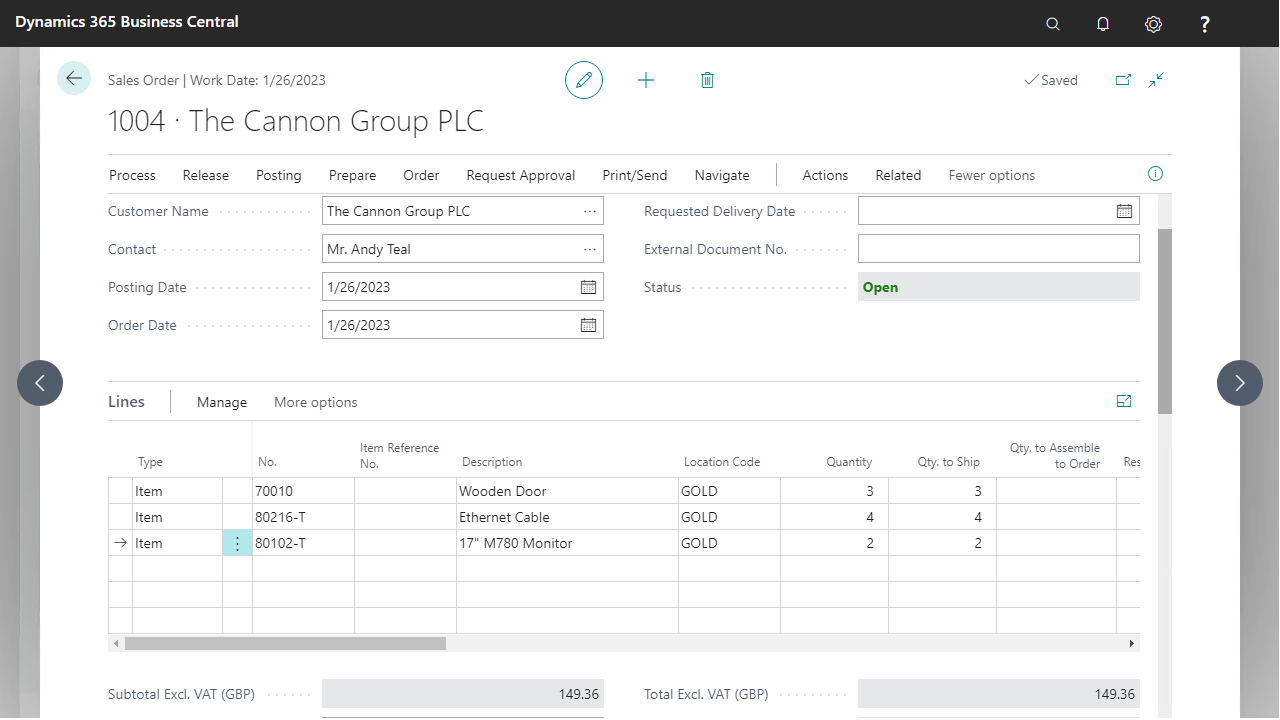This screenshot has height=720, width=1280.
Task: Delete the sales order via trash icon
Action: [707, 80]
